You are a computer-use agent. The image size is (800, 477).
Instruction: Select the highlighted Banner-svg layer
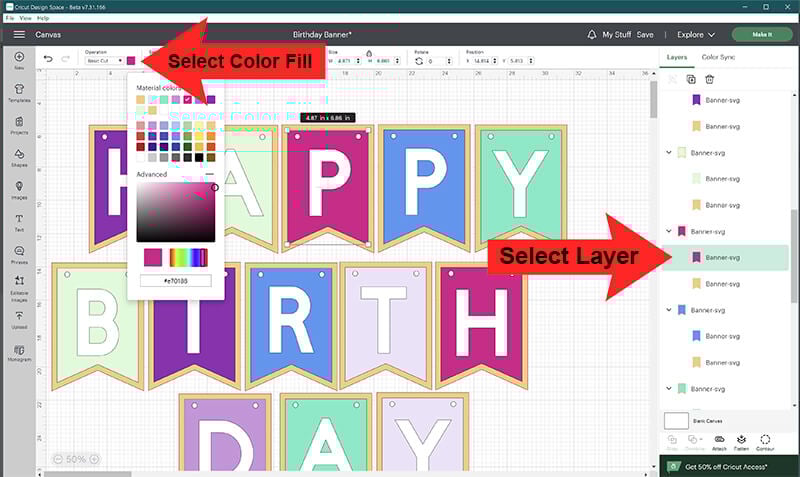tap(725, 258)
